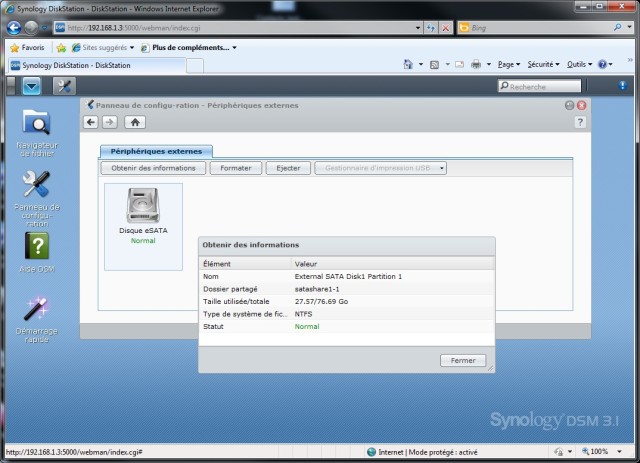
Task: Click the browser Forward button
Action: [31, 28]
